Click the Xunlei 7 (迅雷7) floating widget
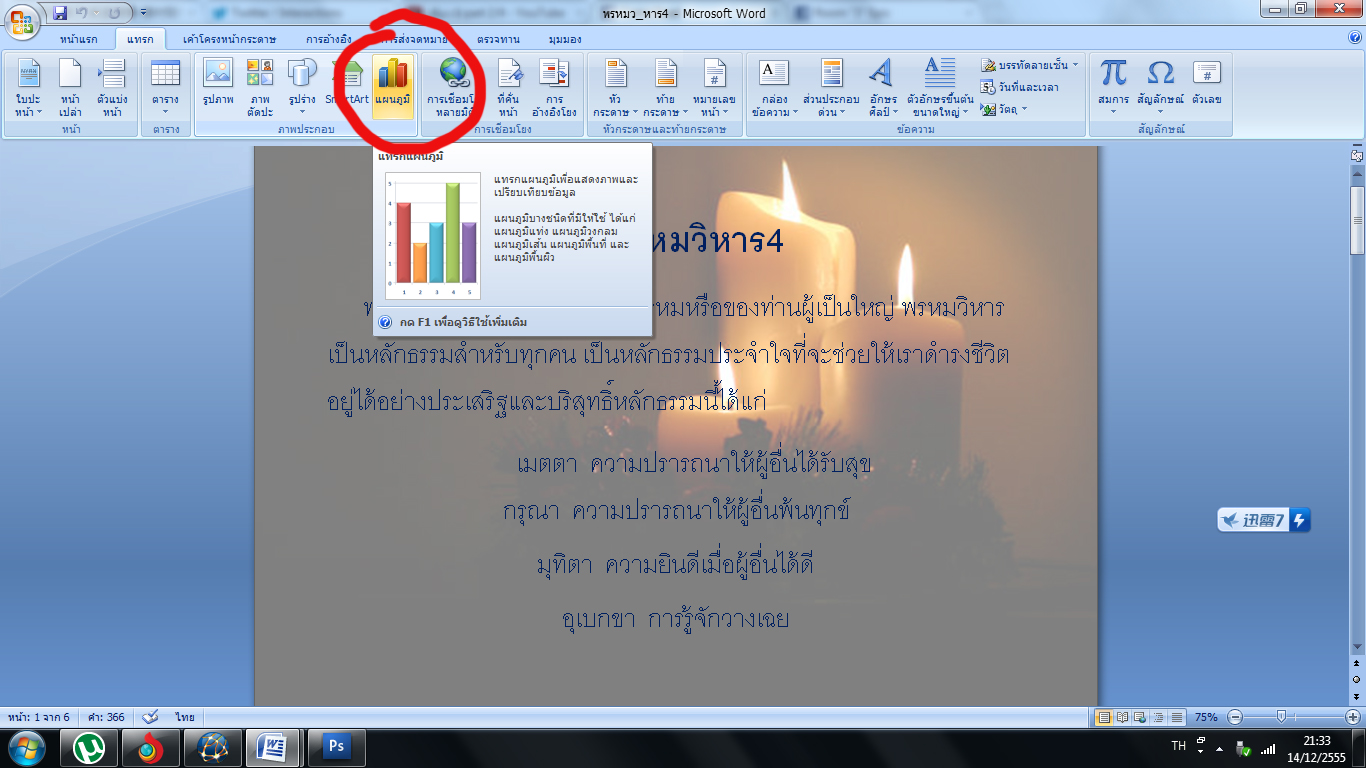This screenshot has width=1366, height=768. [x=1263, y=520]
